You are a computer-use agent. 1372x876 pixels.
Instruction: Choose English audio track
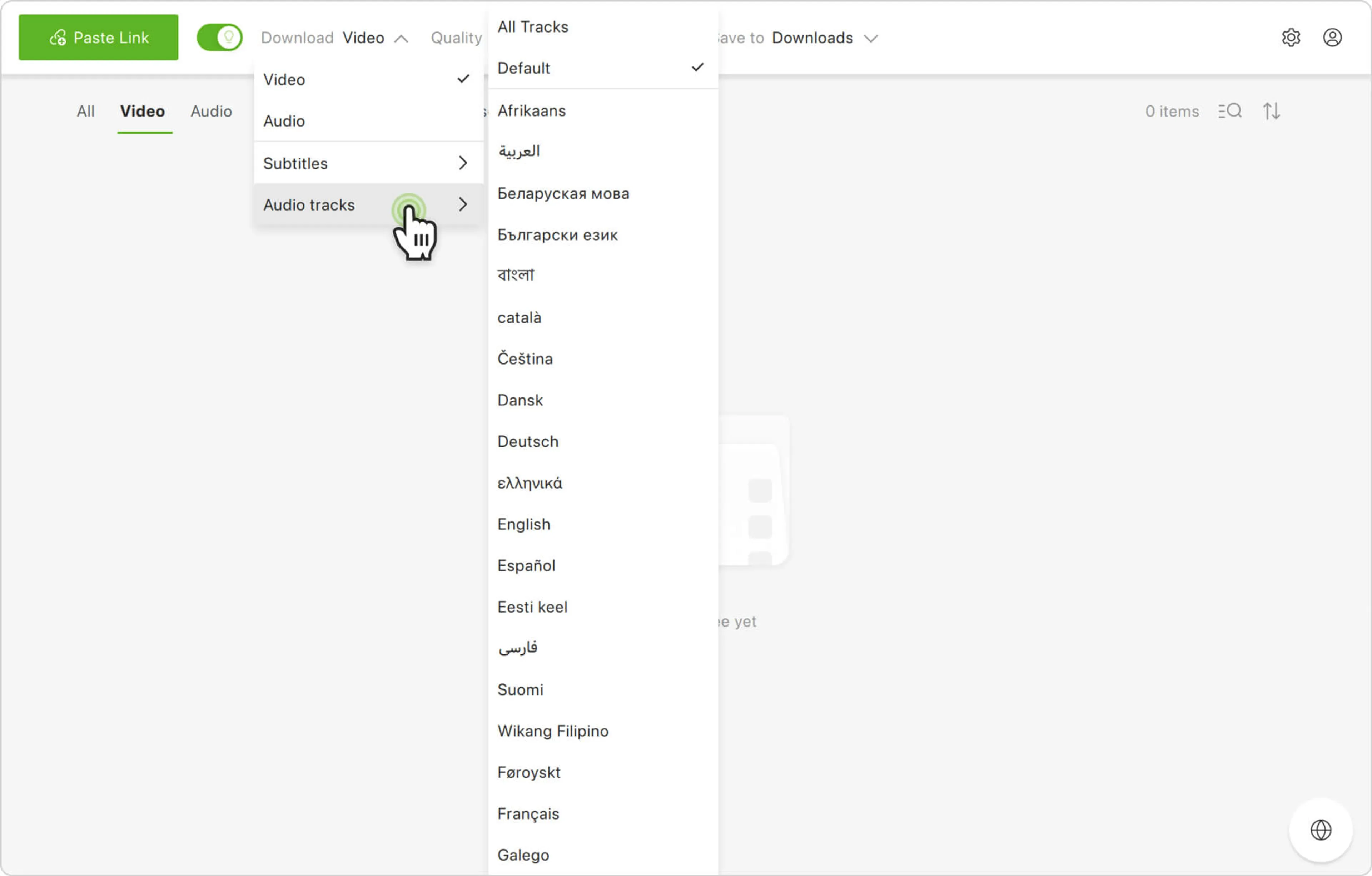[524, 524]
